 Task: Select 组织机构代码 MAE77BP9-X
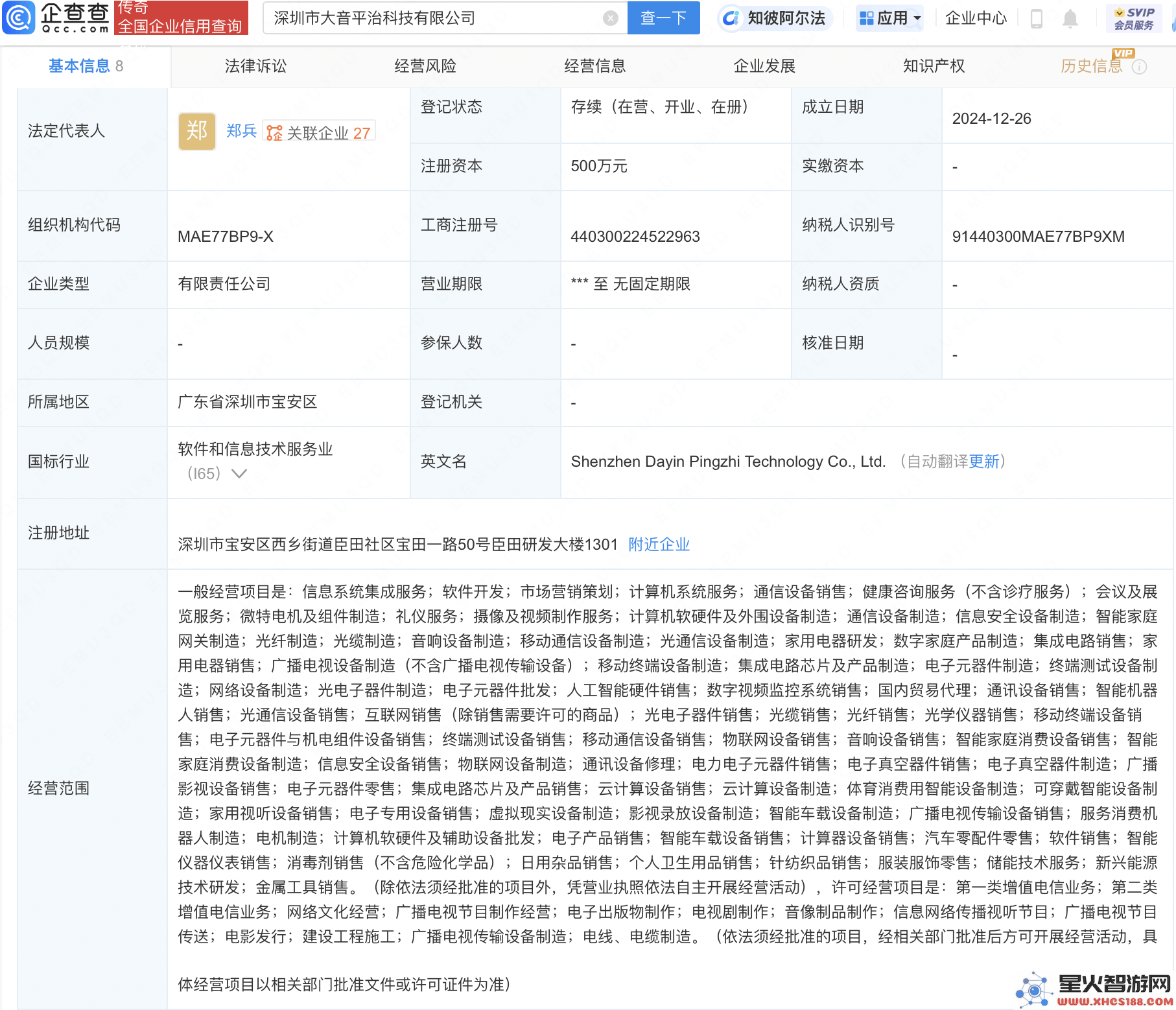tap(226, 237)
